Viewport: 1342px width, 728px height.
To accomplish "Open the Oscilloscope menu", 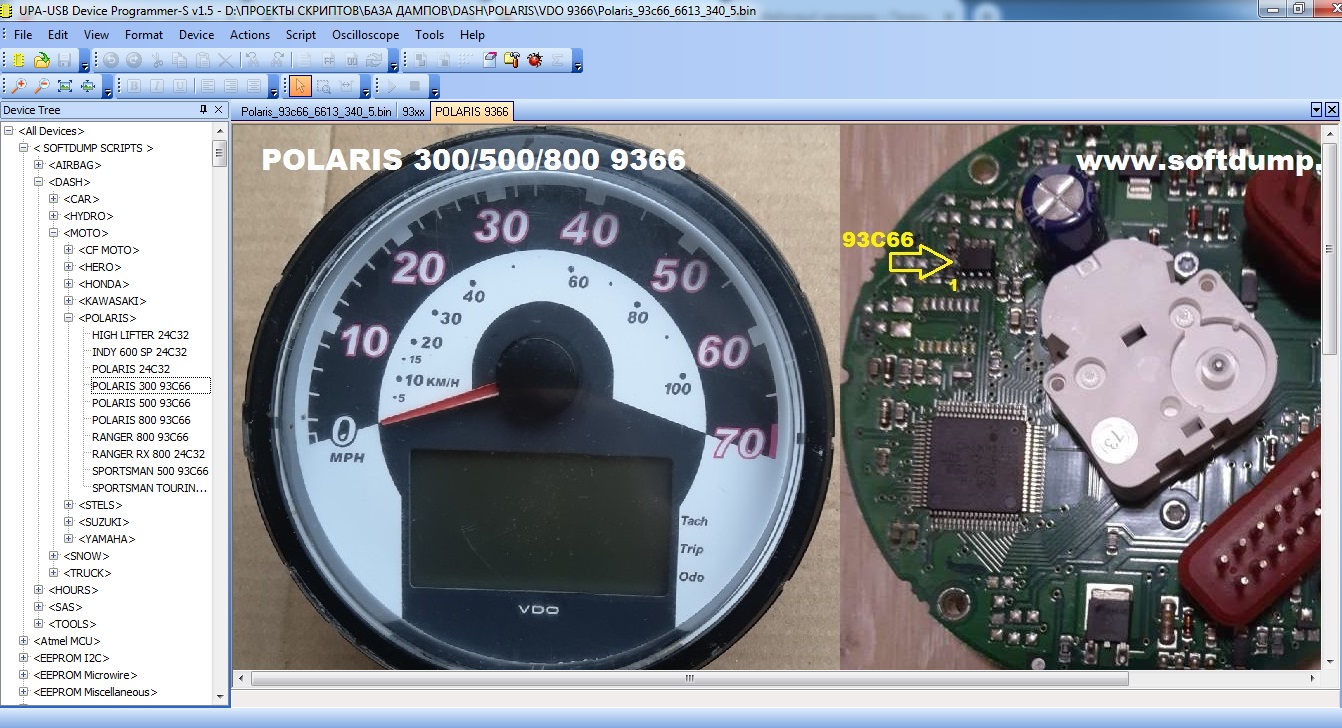I will click(365, 34).
